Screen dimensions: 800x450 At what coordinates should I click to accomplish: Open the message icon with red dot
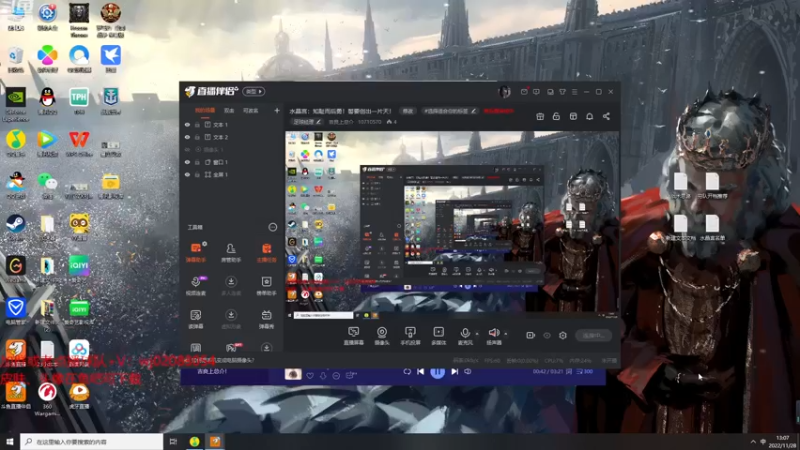pos(524,92)
